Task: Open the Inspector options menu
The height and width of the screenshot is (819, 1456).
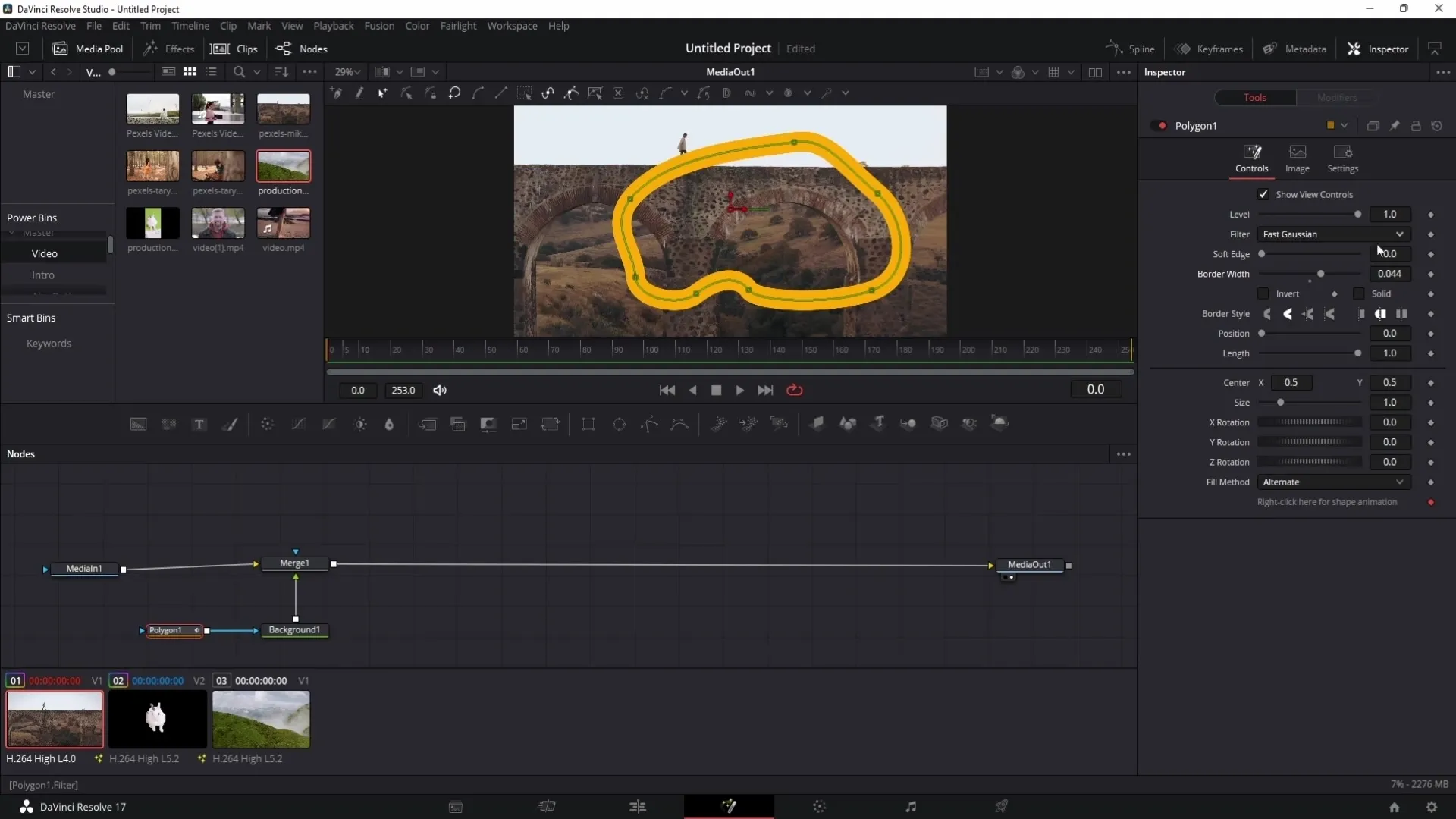Action: 1443,73
